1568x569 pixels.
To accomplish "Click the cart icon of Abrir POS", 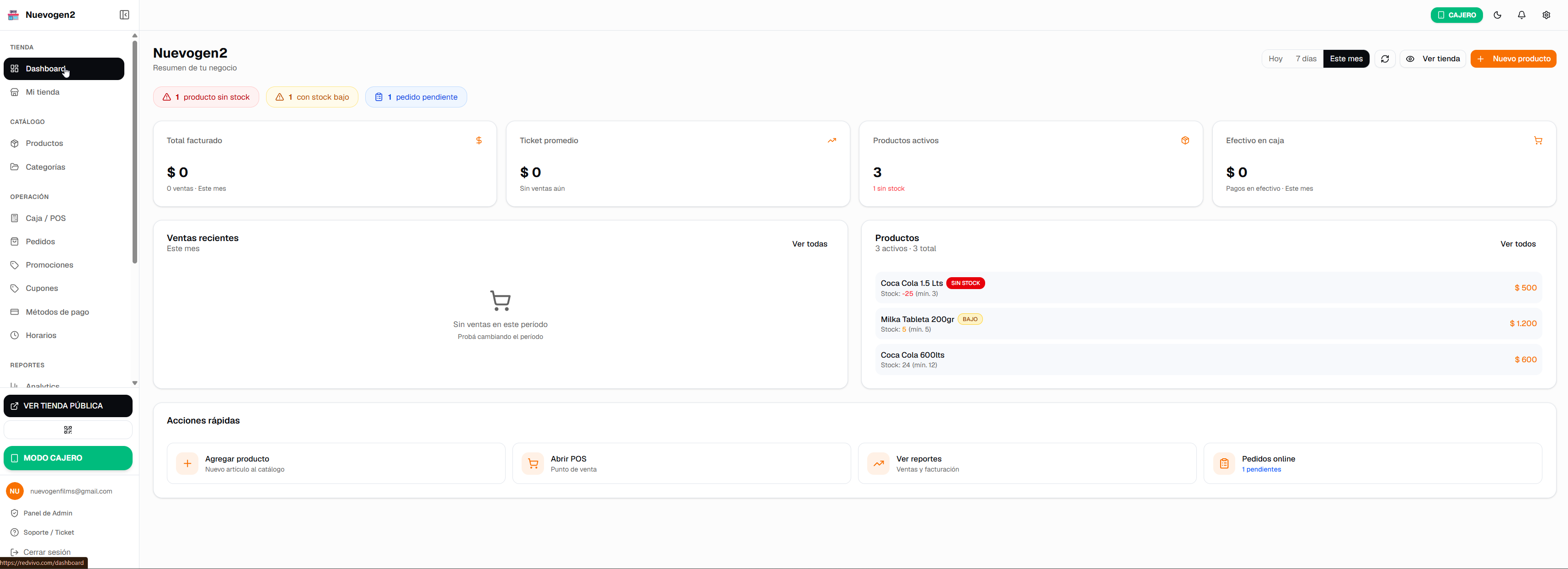I will point(533,464).
